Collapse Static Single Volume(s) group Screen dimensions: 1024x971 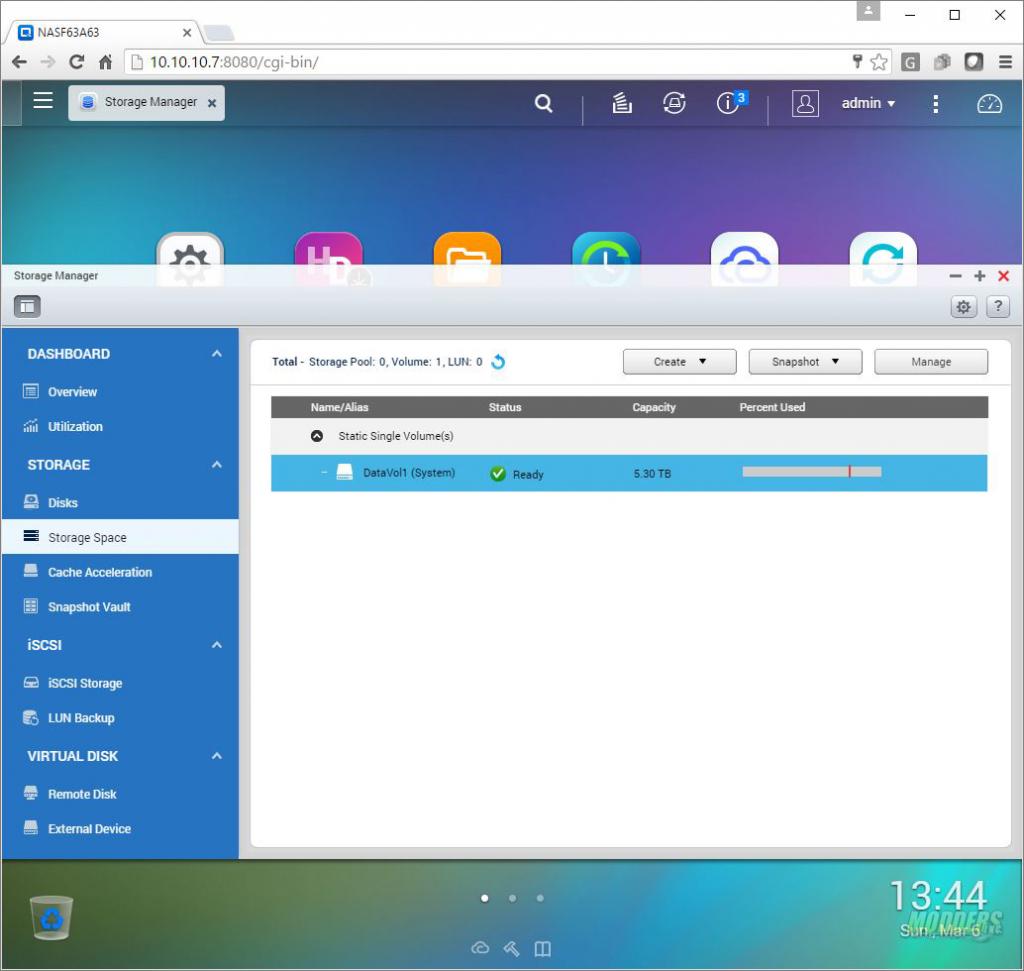tap(317, 436)
